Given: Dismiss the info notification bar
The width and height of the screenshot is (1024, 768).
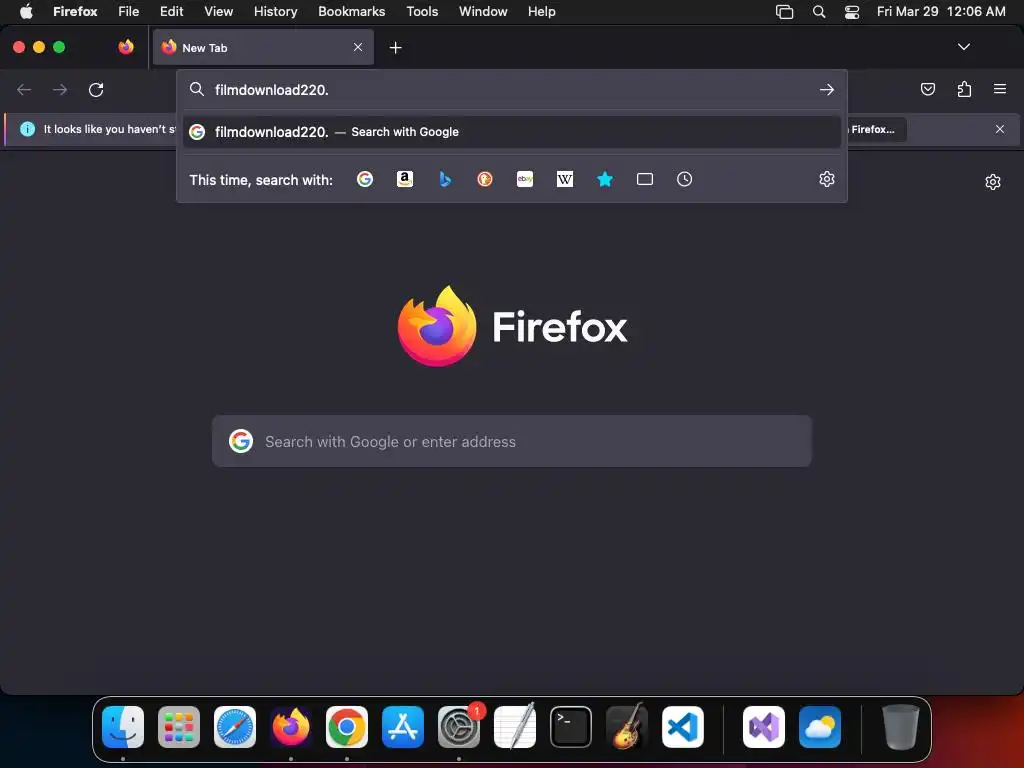Looking at the screenshot, I should [x=1000, y=129].
